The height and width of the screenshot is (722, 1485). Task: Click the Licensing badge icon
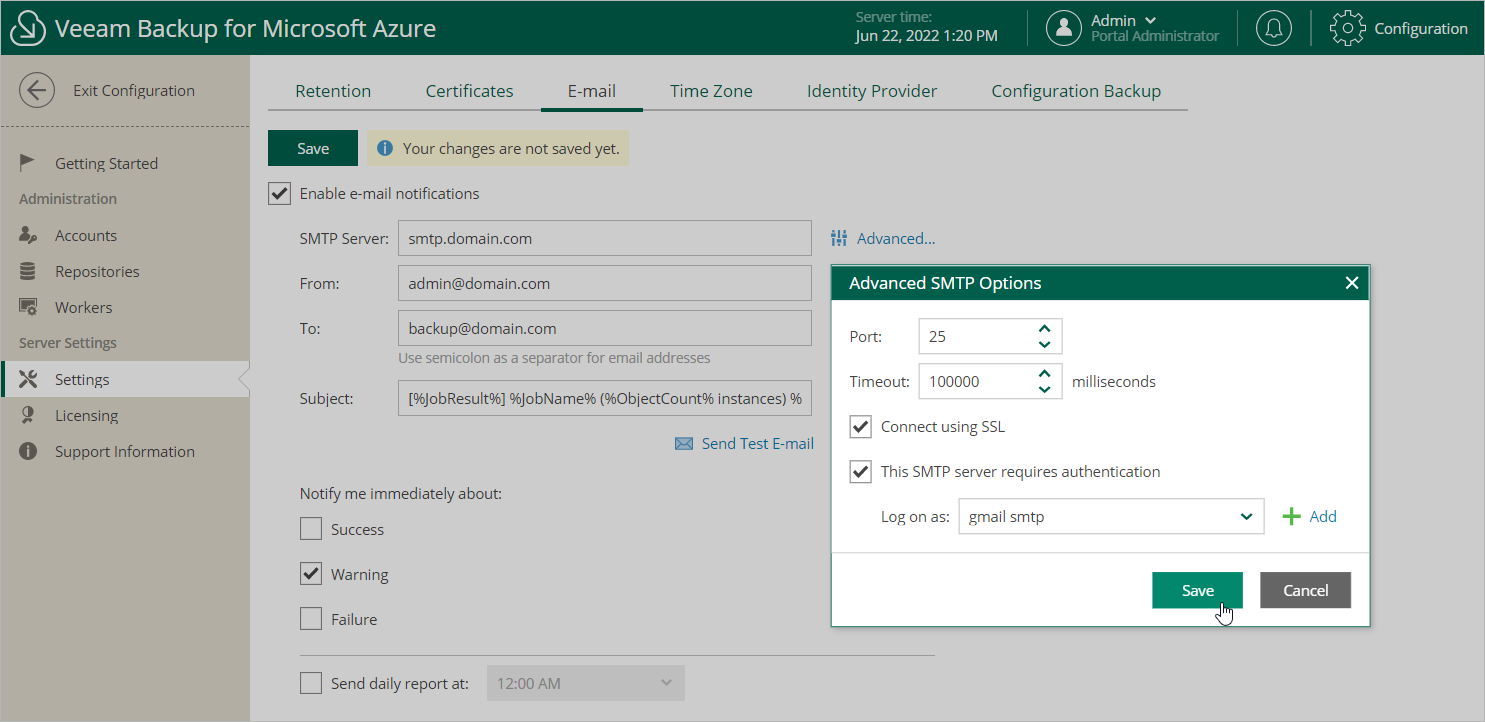pyautogui.click(x=28, y=415)
